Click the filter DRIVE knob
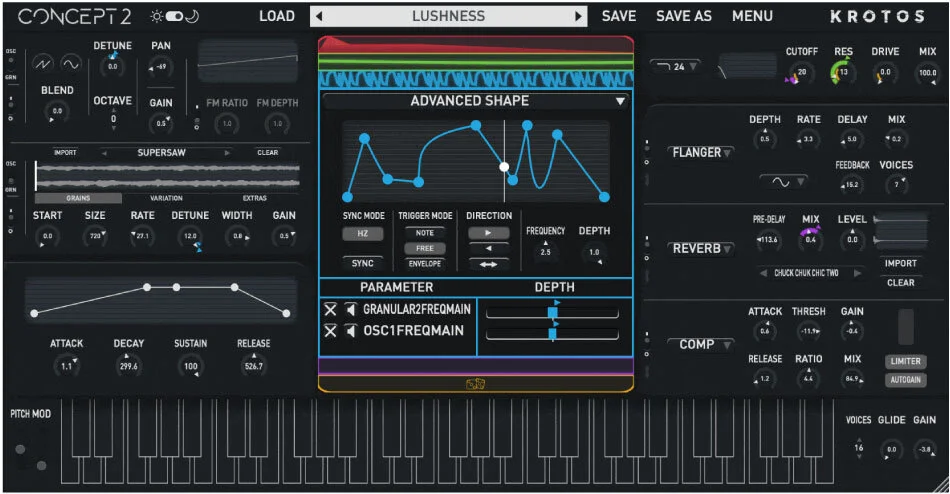 click(885, 73)
